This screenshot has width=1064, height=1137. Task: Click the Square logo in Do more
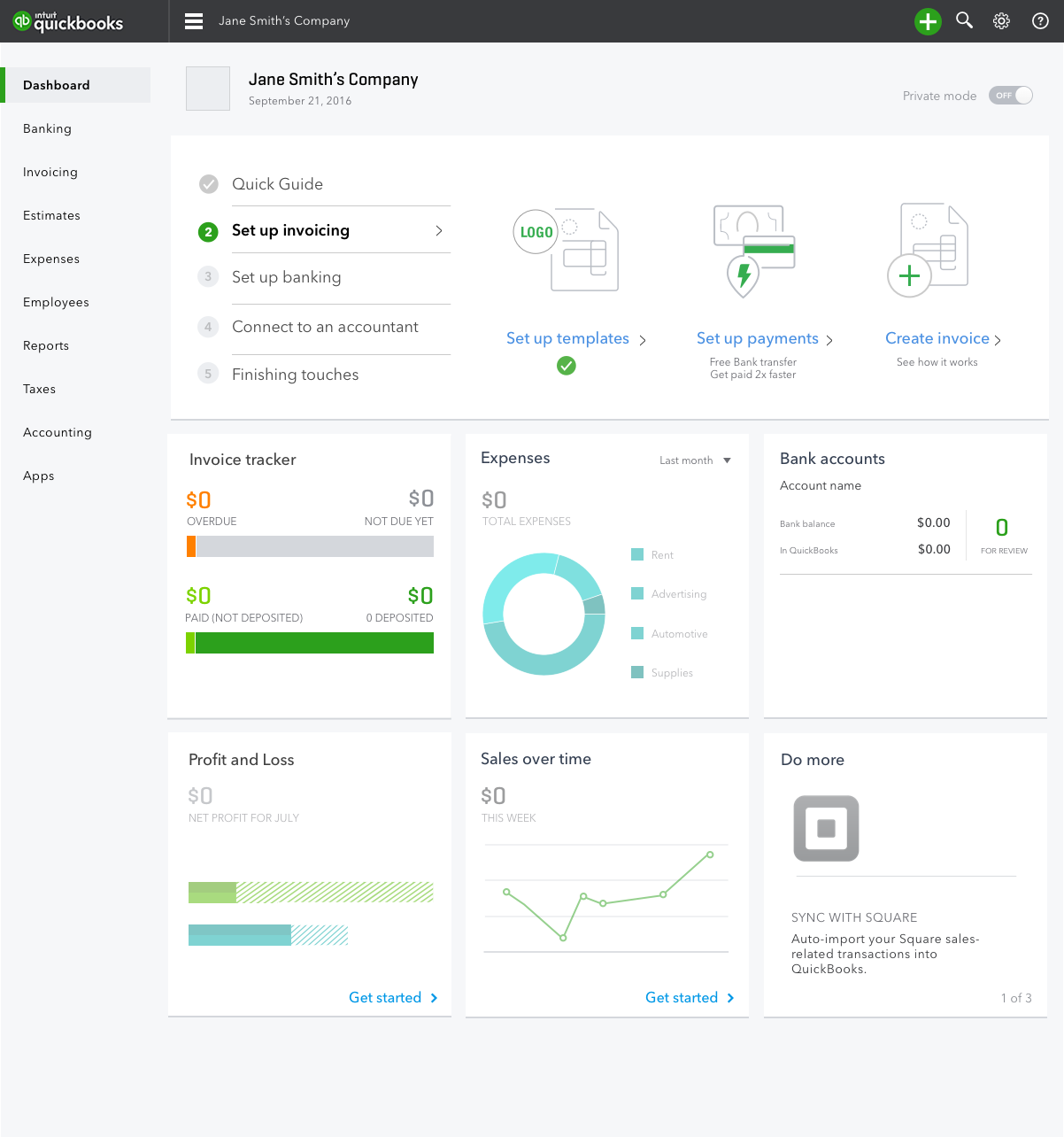pyautogui.click(x=826, y=829)
